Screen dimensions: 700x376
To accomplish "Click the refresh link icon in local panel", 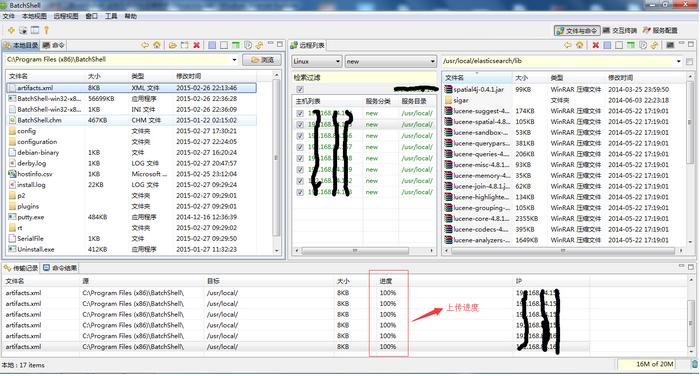I will coord(259,45).
